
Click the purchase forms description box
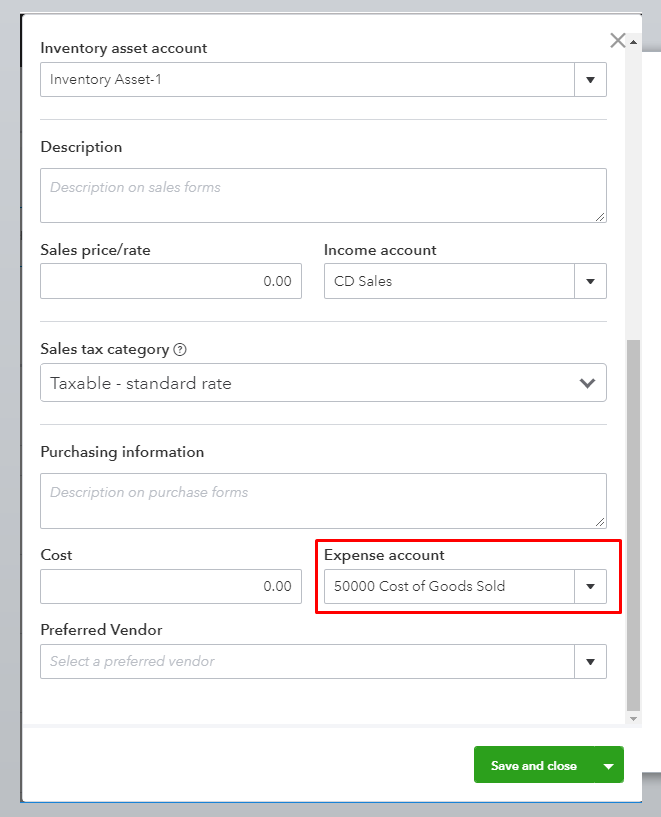323,500
